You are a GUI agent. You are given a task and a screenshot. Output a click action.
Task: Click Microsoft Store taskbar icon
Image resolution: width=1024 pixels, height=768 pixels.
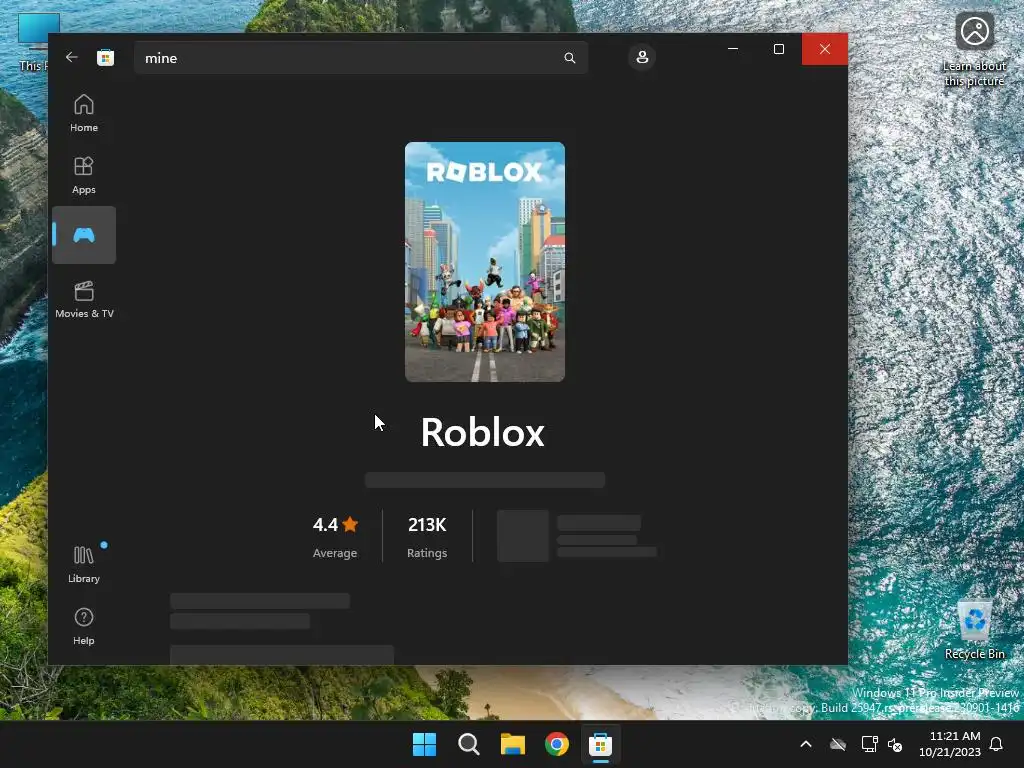click(x=600, y=744)
